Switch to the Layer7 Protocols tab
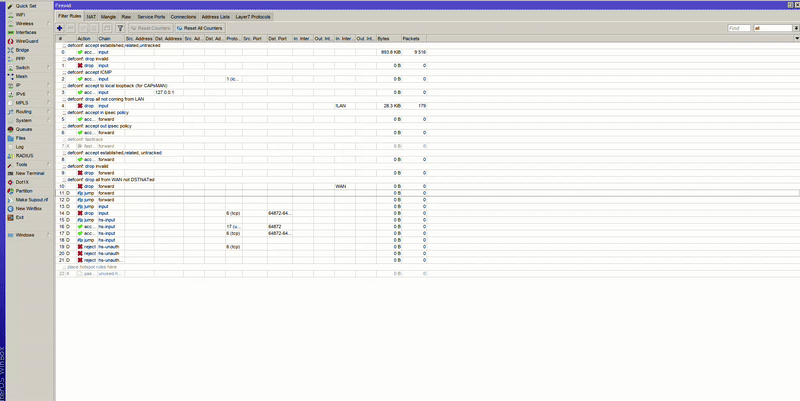The height and width of the screenshot is (401, 800). [253, 17]
